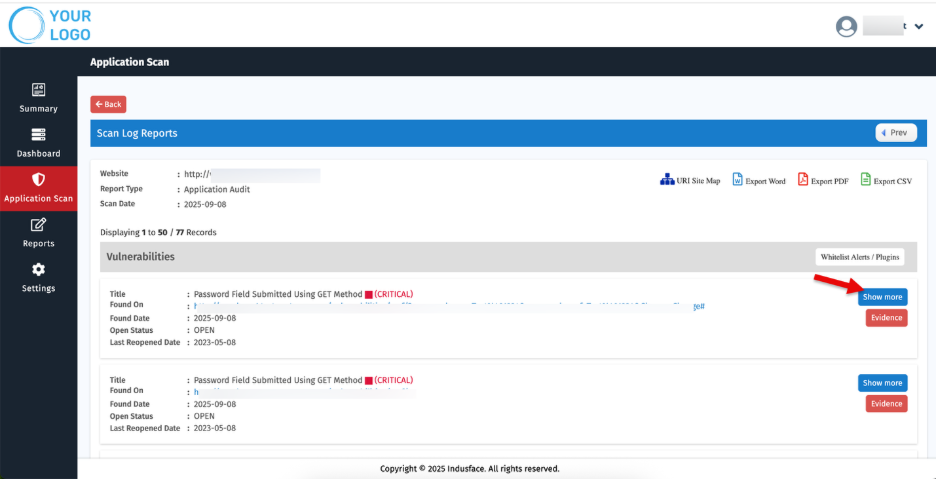The width and height of the screenshot is (936, 480).
Task: Click Scan Date value 2025-09-08
Action: (x=205, y=204)
